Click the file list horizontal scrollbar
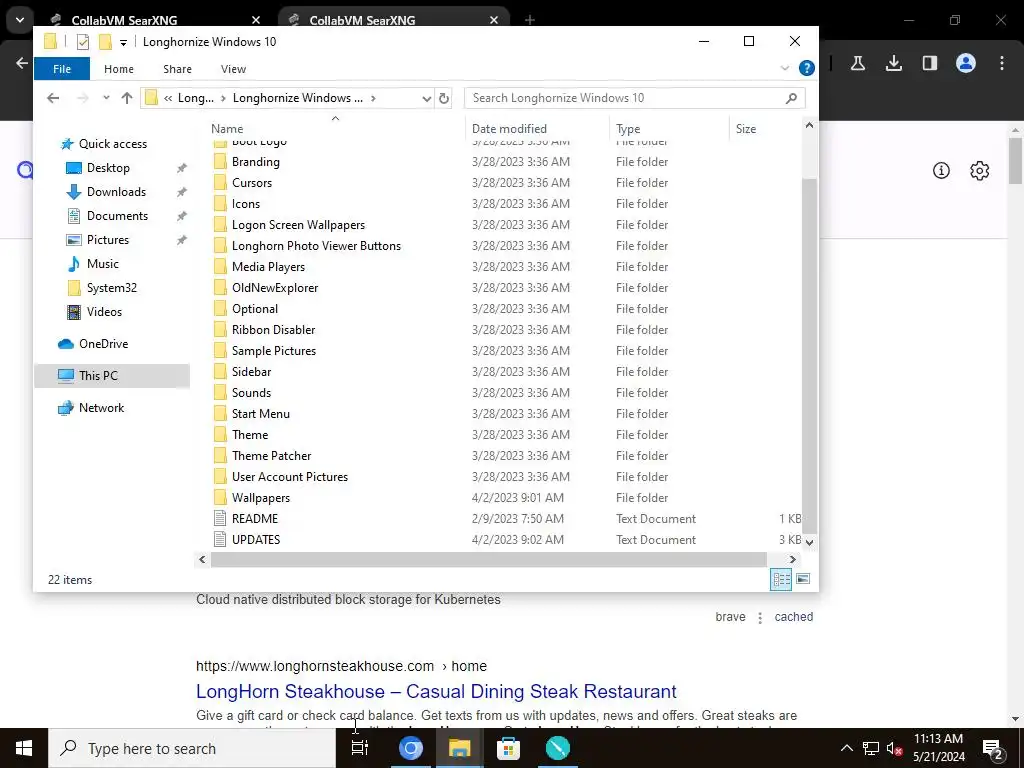This screenshot has height=768, width=1024. pyautogui.click(x=488, y=560)
